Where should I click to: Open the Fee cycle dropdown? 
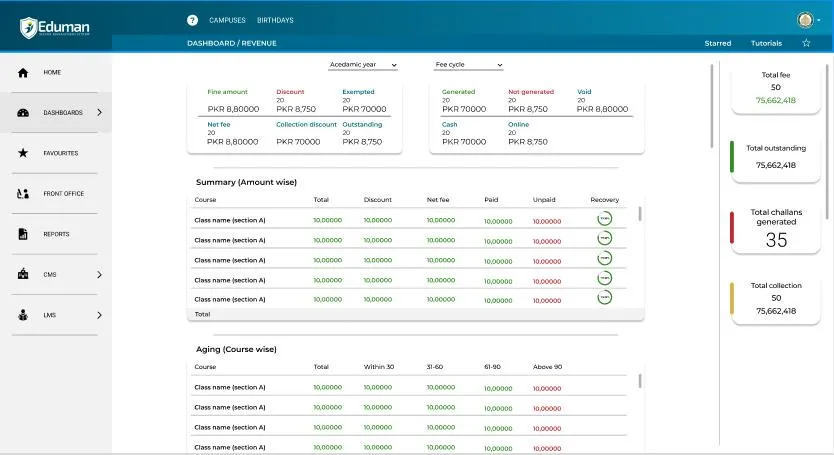tap(468, 65)
